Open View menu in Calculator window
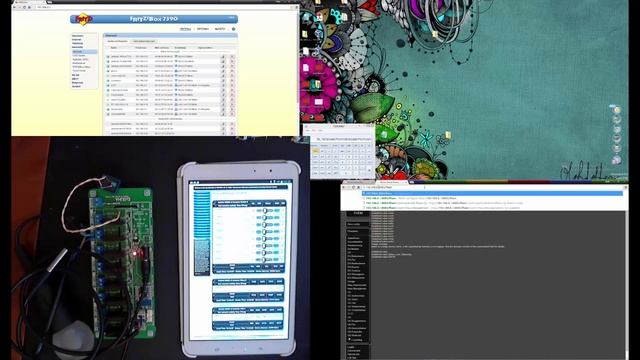 [308, 131]
